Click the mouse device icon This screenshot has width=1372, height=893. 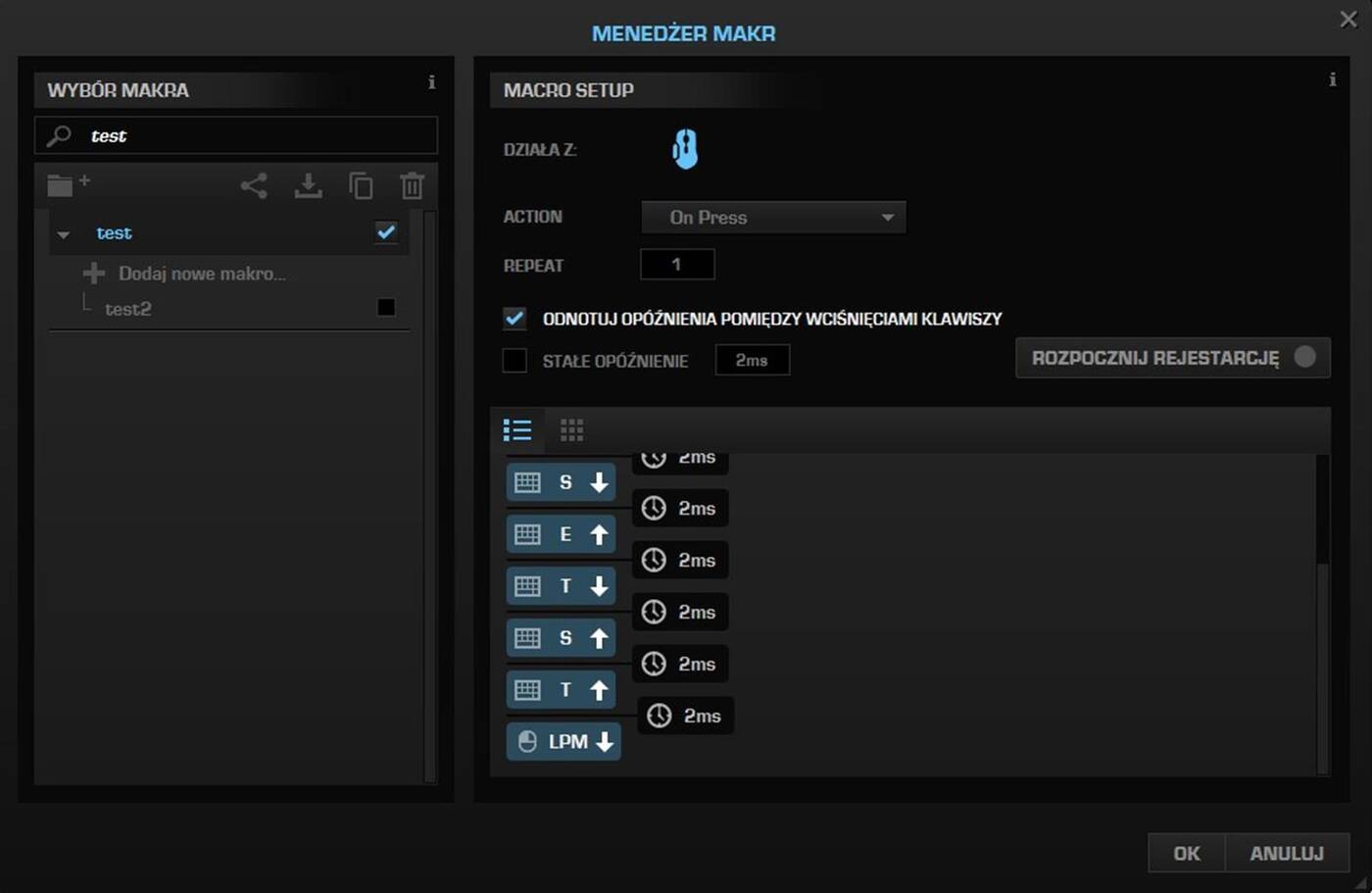685,150
